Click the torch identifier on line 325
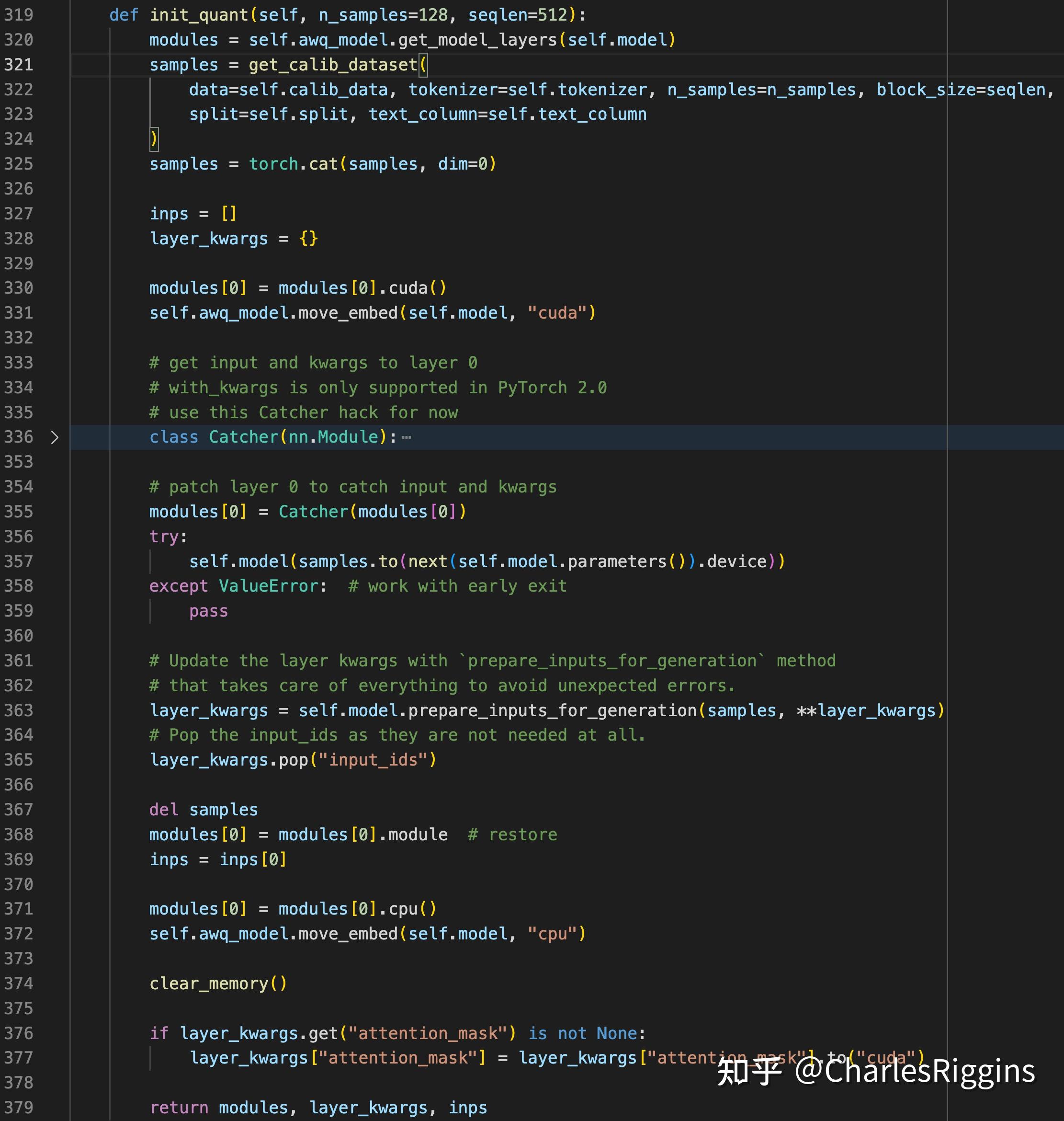 tap(273, 164)
